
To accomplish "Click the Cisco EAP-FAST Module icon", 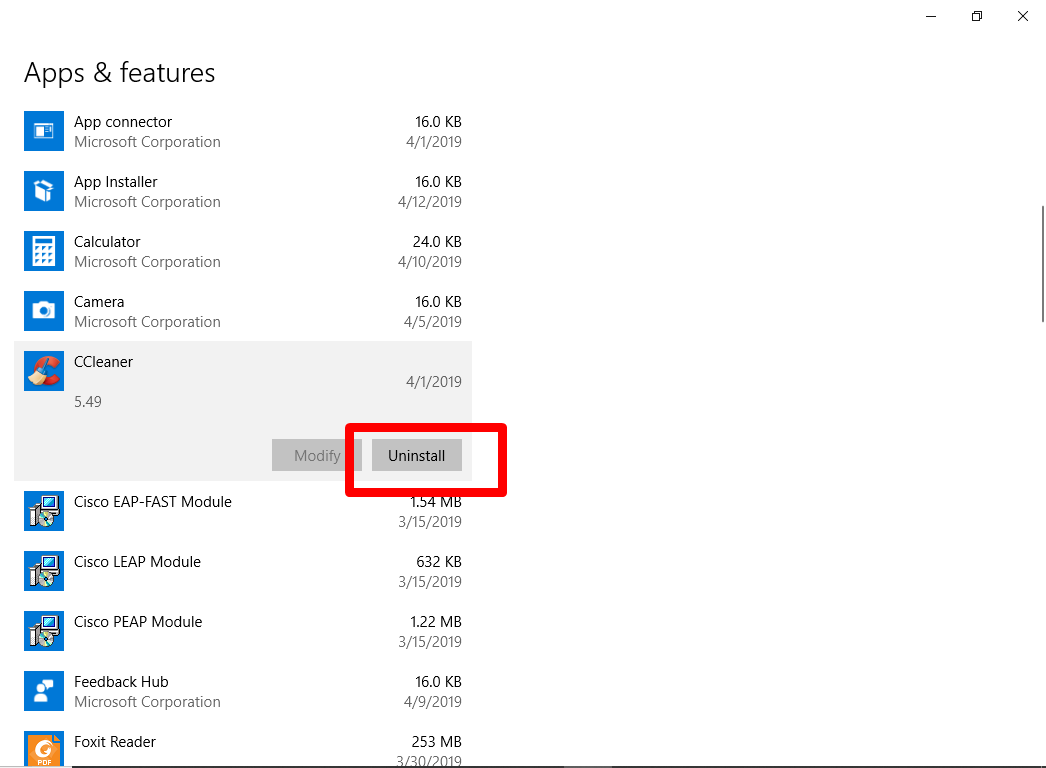I will pos(44,511).
